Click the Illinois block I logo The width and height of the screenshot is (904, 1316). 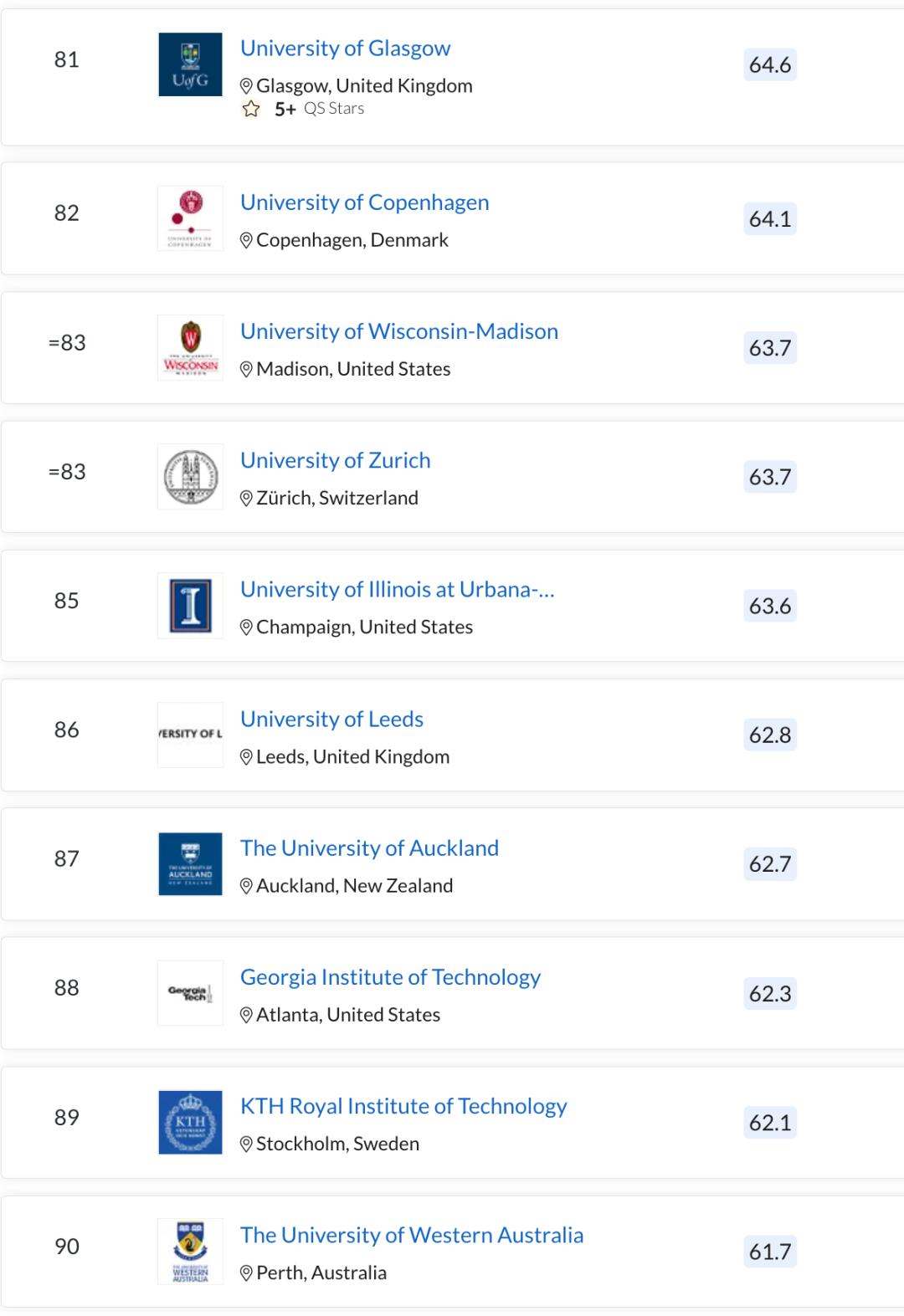coord(190,606)
